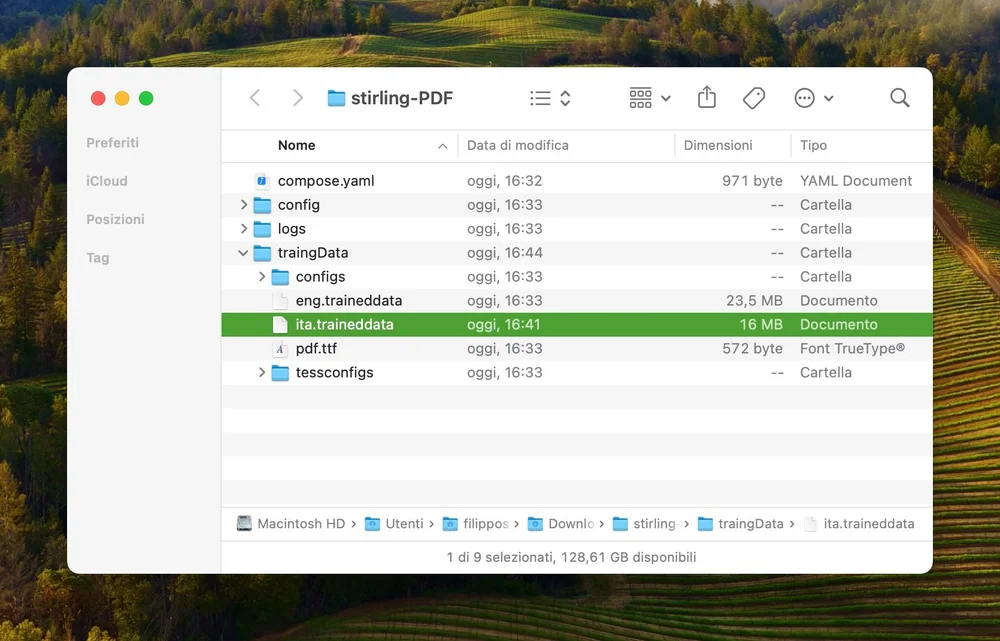Select Preferiti in the sidebar
The image size is (1000, 641).
point(112,142)
